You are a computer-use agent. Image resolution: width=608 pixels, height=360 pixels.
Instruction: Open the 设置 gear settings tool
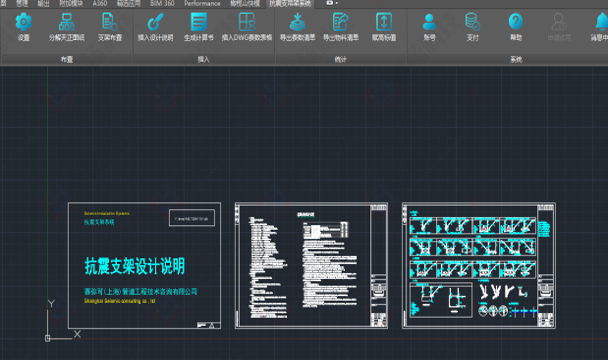(x=23, y=22)
